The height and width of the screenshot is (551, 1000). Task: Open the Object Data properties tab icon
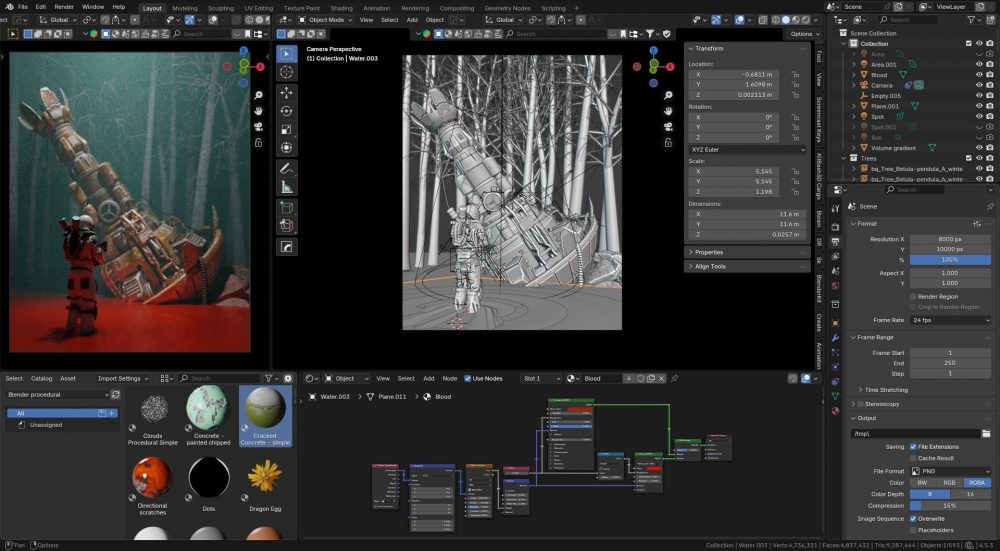[835, 395]
